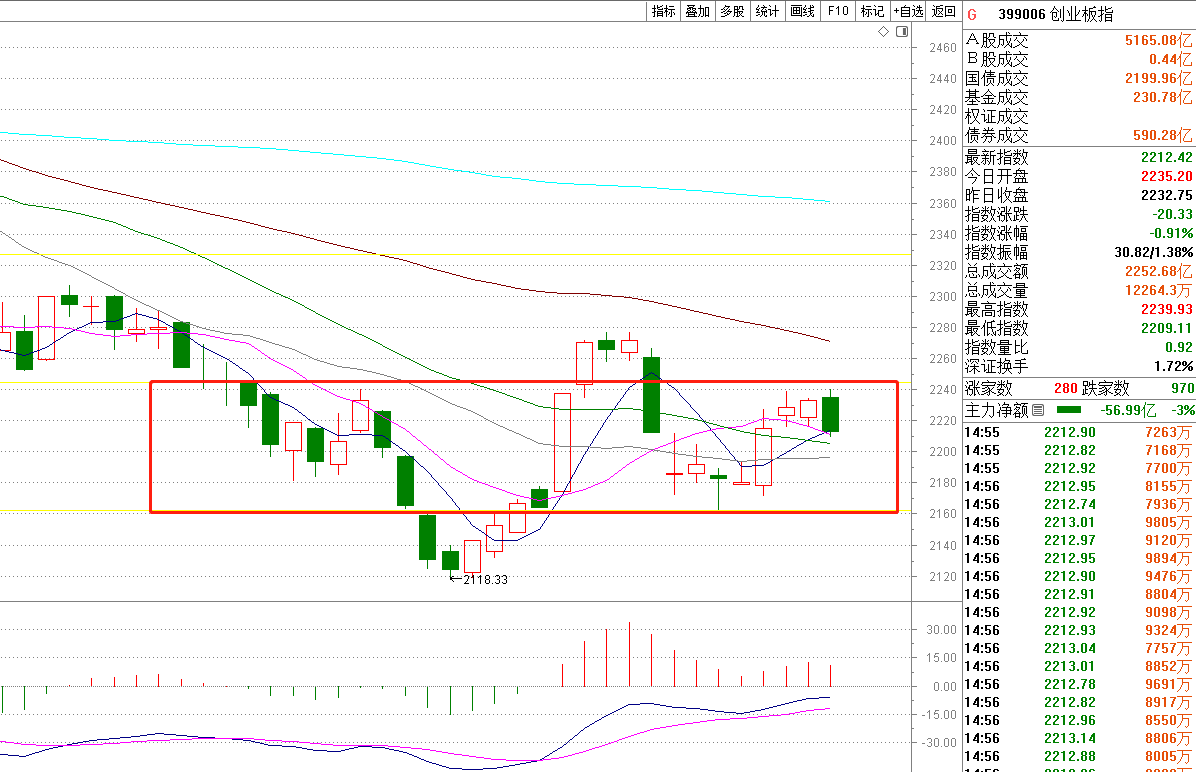This screenshot has height=772, width=1196.
Task: Click the 指数量比 value 0.92
Action: click(x=1178, y=347)
